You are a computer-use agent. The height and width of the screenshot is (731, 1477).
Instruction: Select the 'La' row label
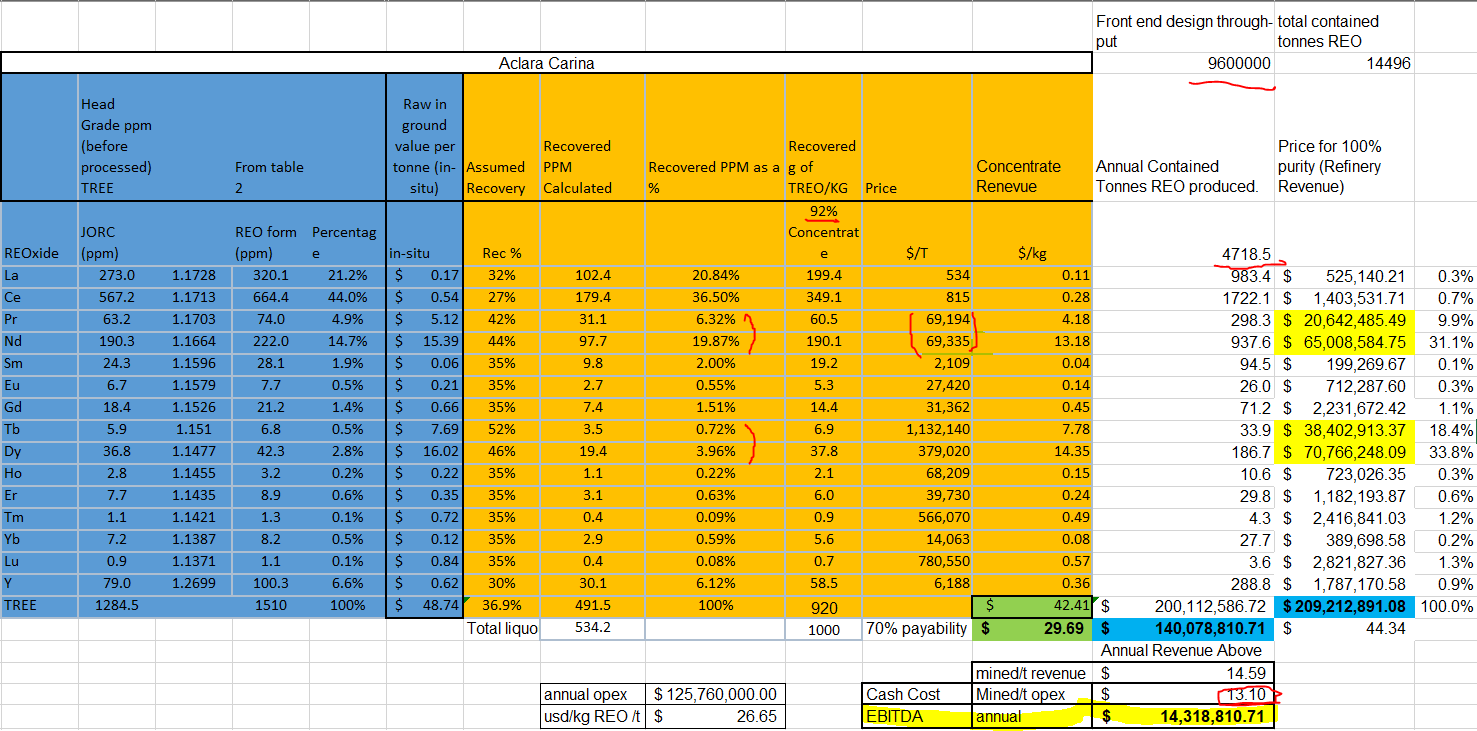[39, 275]
